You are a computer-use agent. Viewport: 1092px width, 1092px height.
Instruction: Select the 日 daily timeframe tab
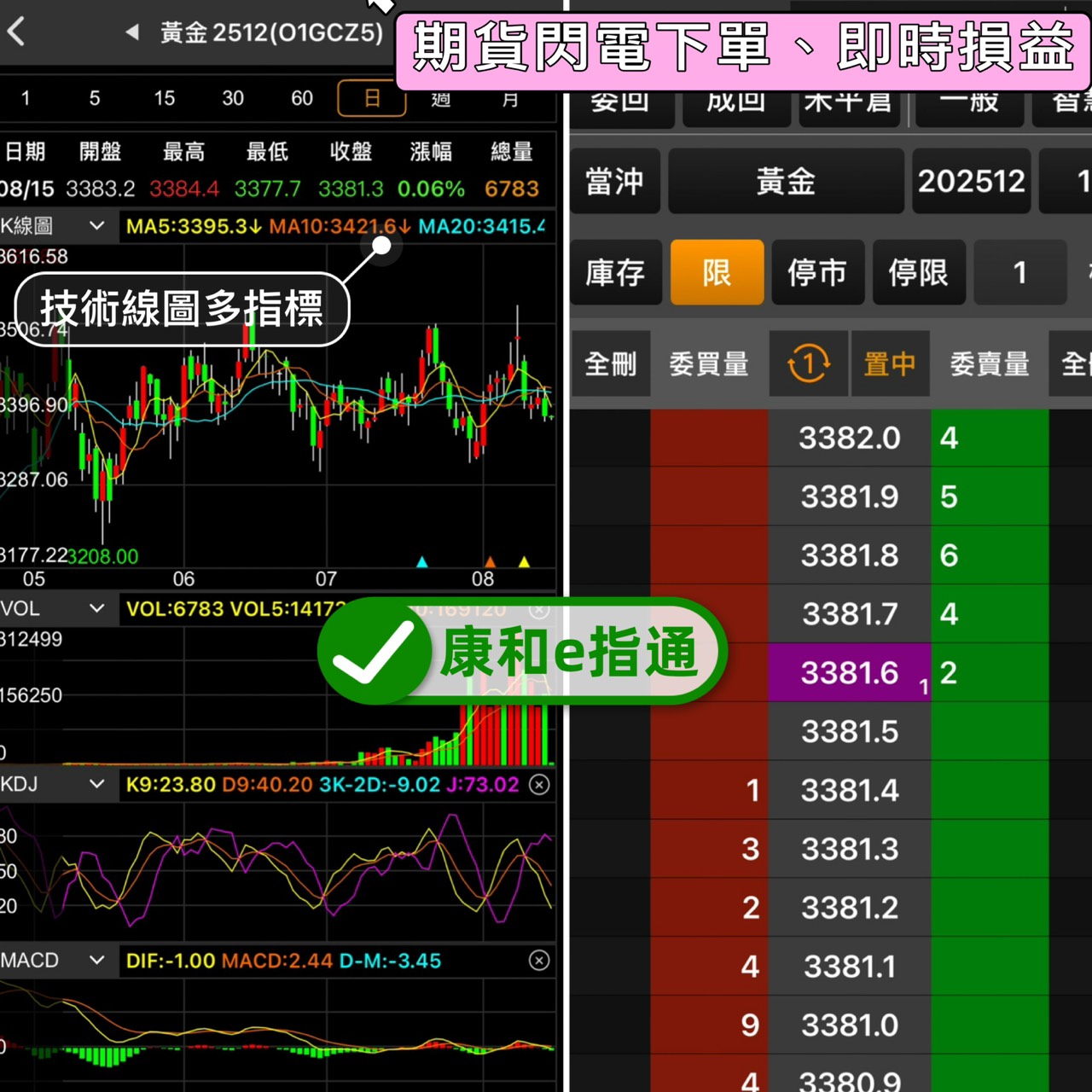pos(371,98)
